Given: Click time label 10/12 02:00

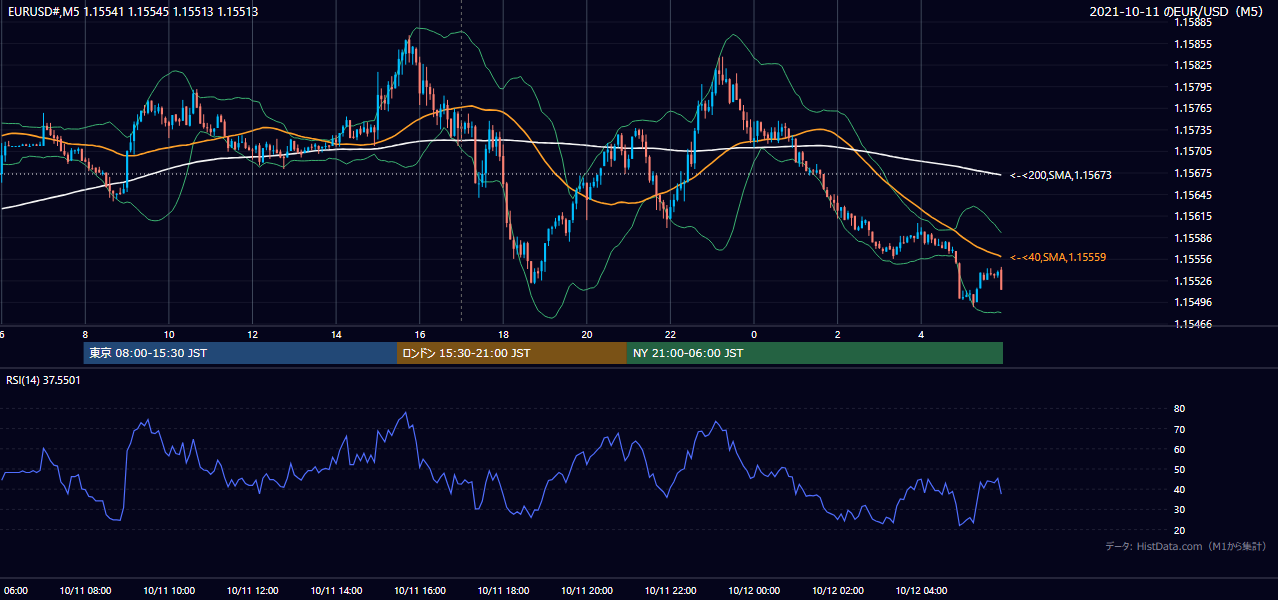Looking at the screenshot, I should 838,590.
